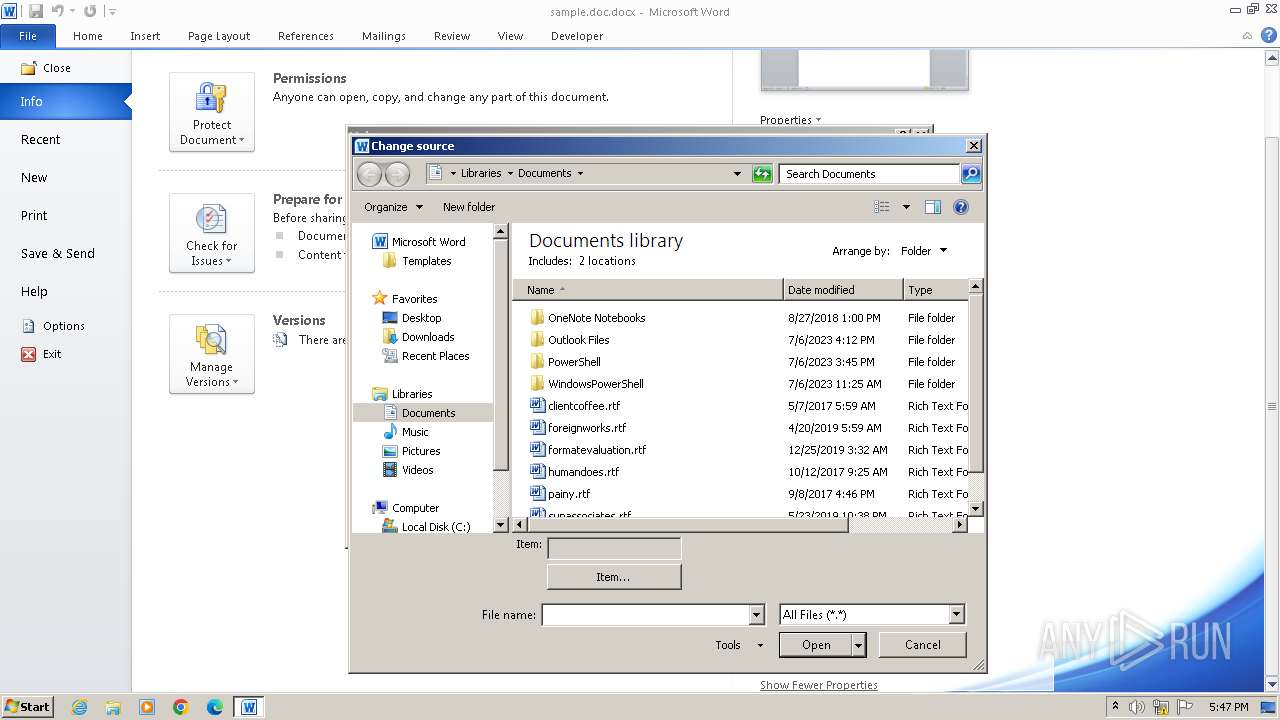Sort by Date modified column header

(x=843, y=290)
